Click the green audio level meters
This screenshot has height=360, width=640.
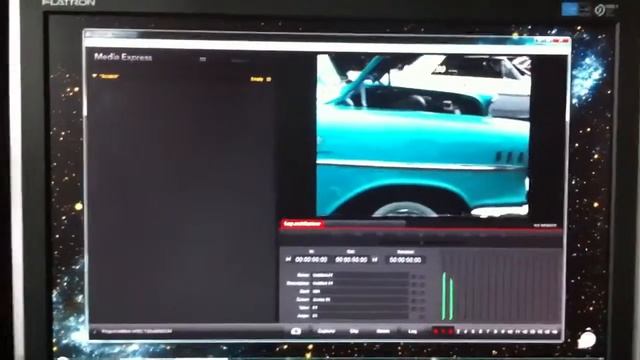click(447, 296)
